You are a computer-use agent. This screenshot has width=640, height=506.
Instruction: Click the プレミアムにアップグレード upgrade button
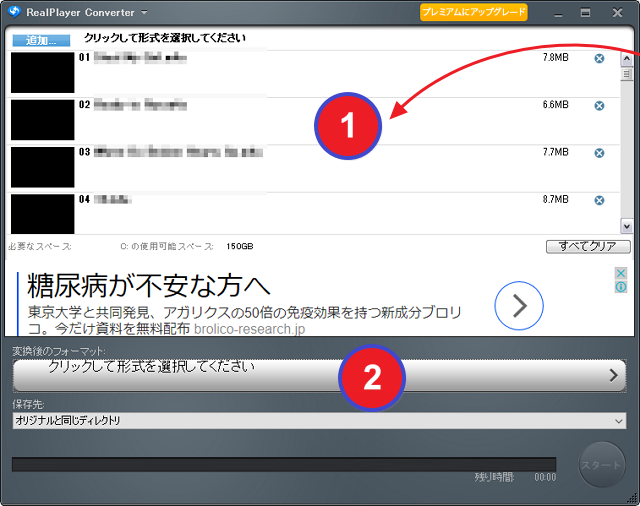point(473,12)
